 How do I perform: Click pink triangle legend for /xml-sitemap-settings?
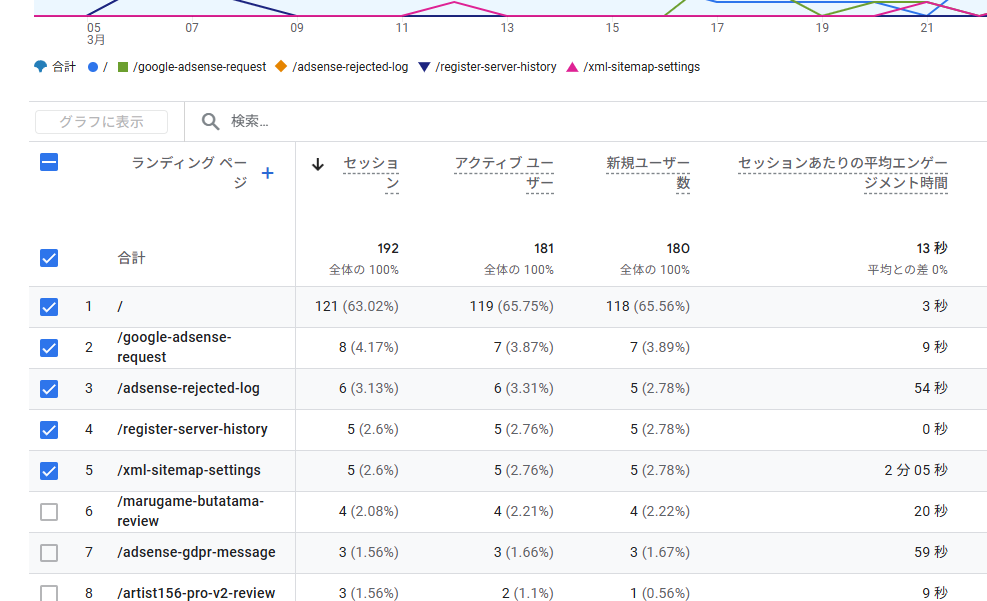pos(572,67)
